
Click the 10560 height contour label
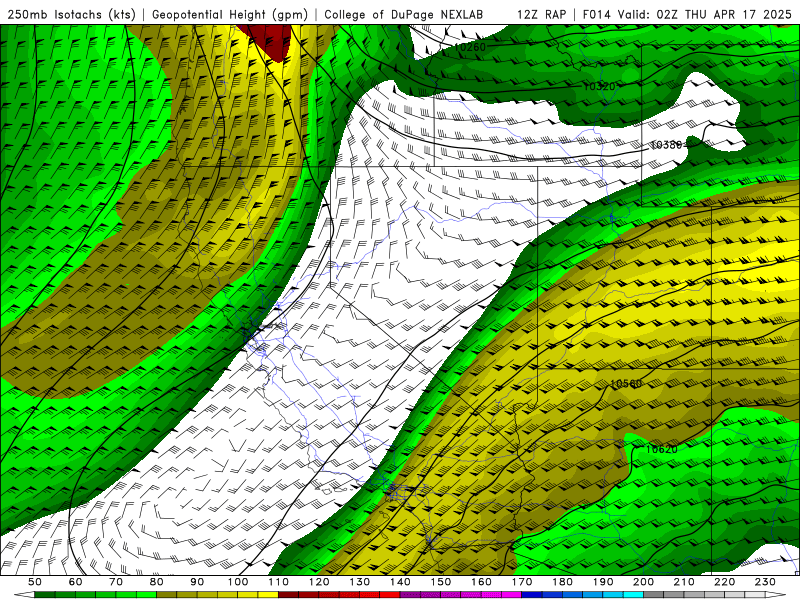pyautogui.click(x=626, y=384)
